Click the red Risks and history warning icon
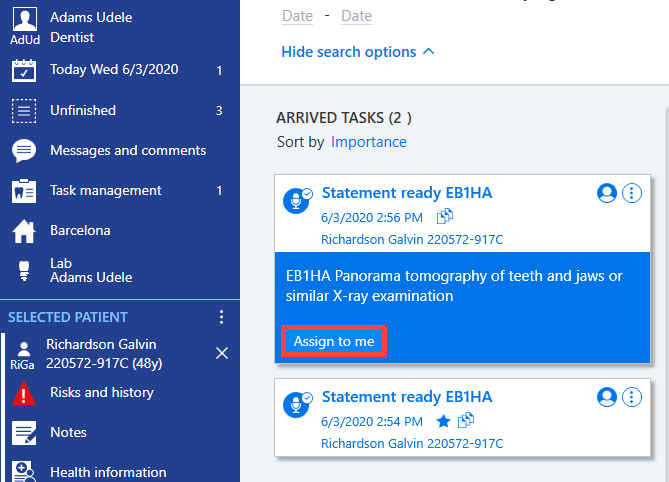 point(24,393)
